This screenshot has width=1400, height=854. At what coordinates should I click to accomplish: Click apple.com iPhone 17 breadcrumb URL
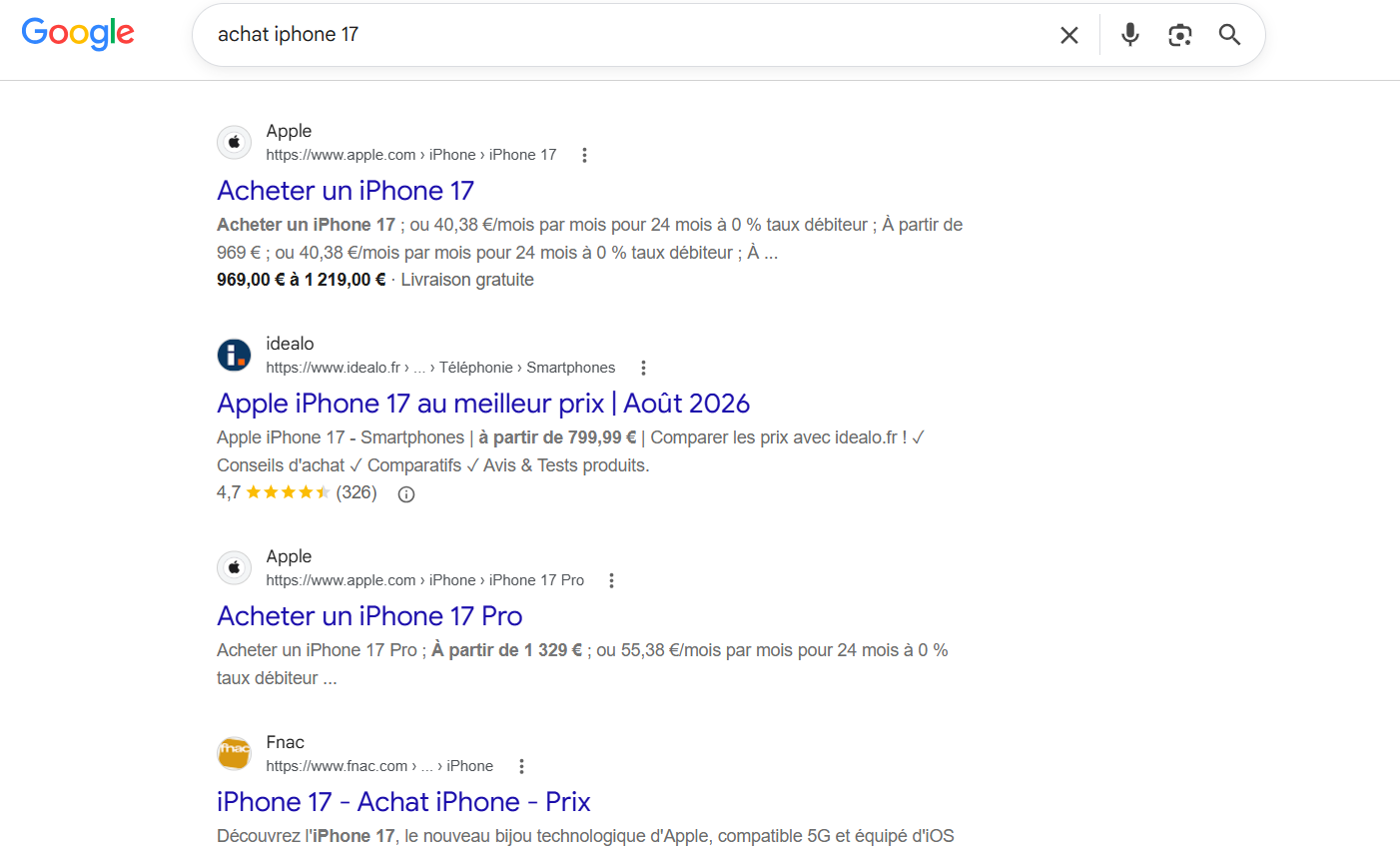[411, 155]
